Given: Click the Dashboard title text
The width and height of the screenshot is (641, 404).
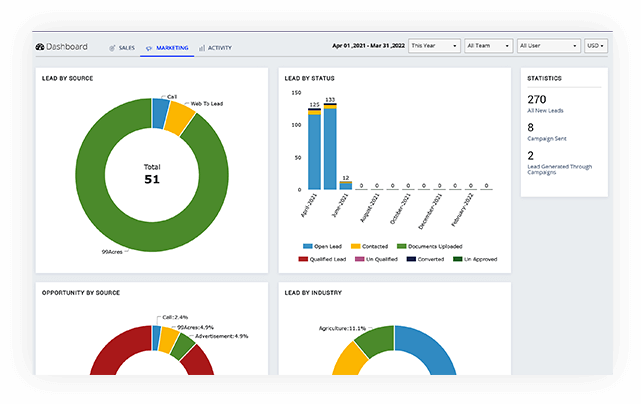Looking at the screenshot, I should click(67, 47).
